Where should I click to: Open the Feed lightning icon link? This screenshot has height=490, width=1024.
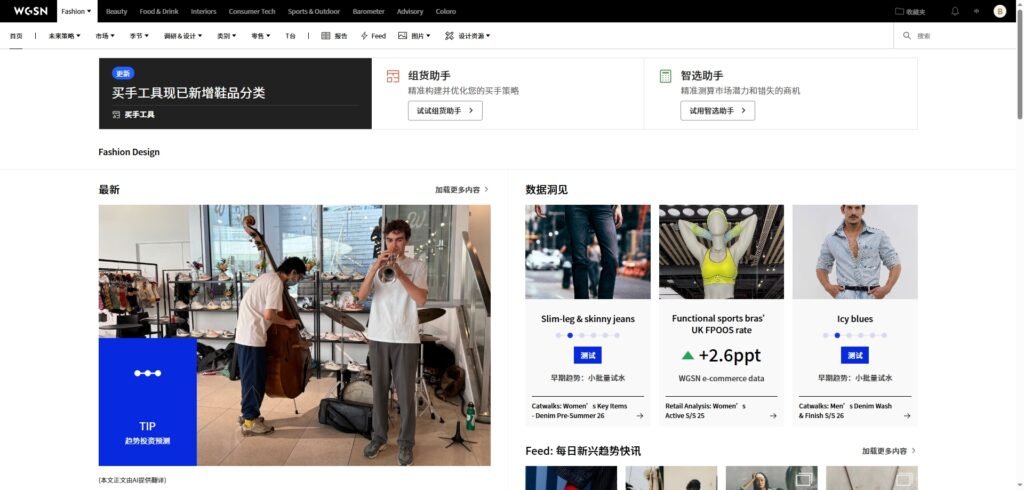click(365, 36)
